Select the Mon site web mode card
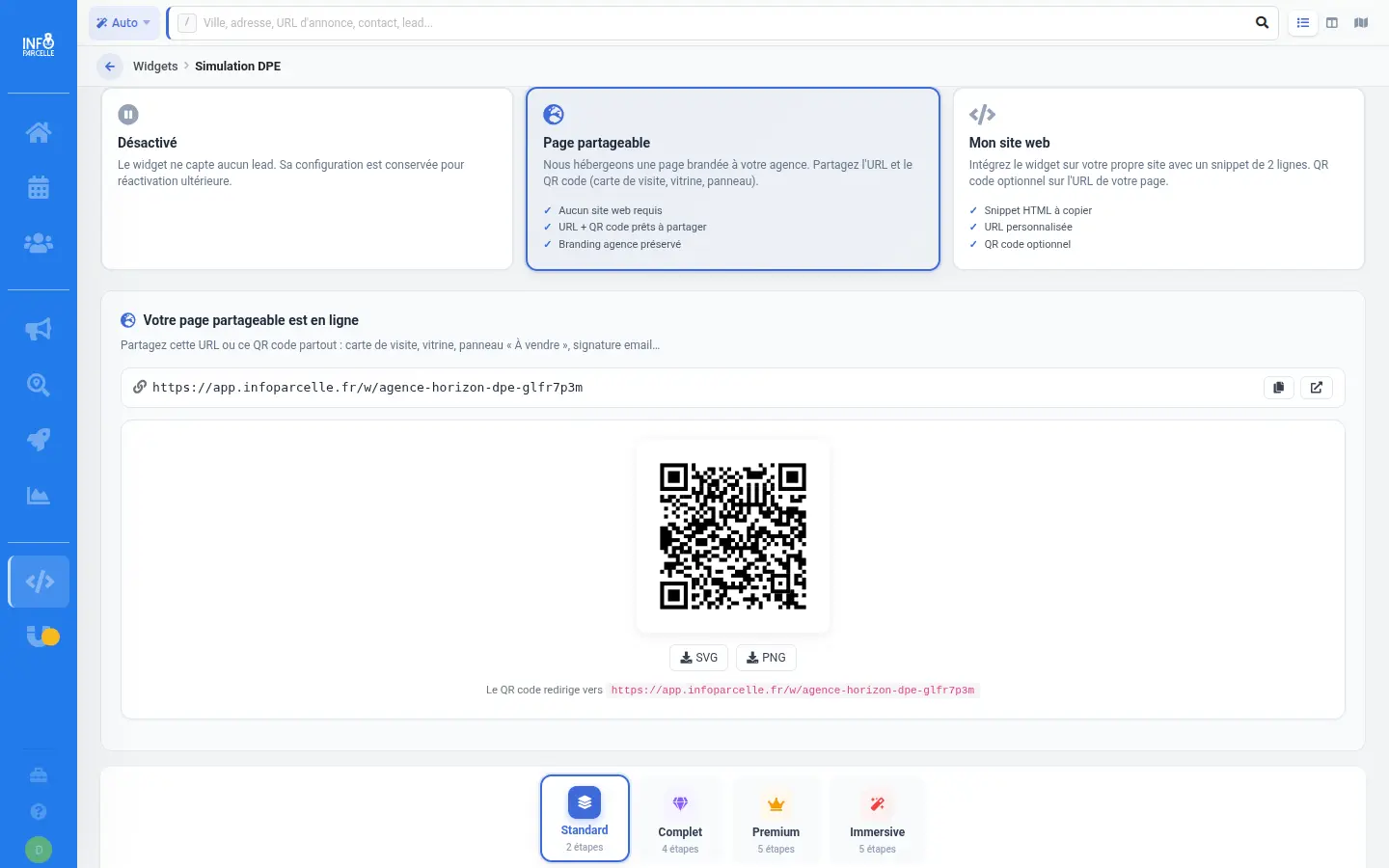The height and width of the screenshot is (868, 1389). click(x=1158, y=179)
